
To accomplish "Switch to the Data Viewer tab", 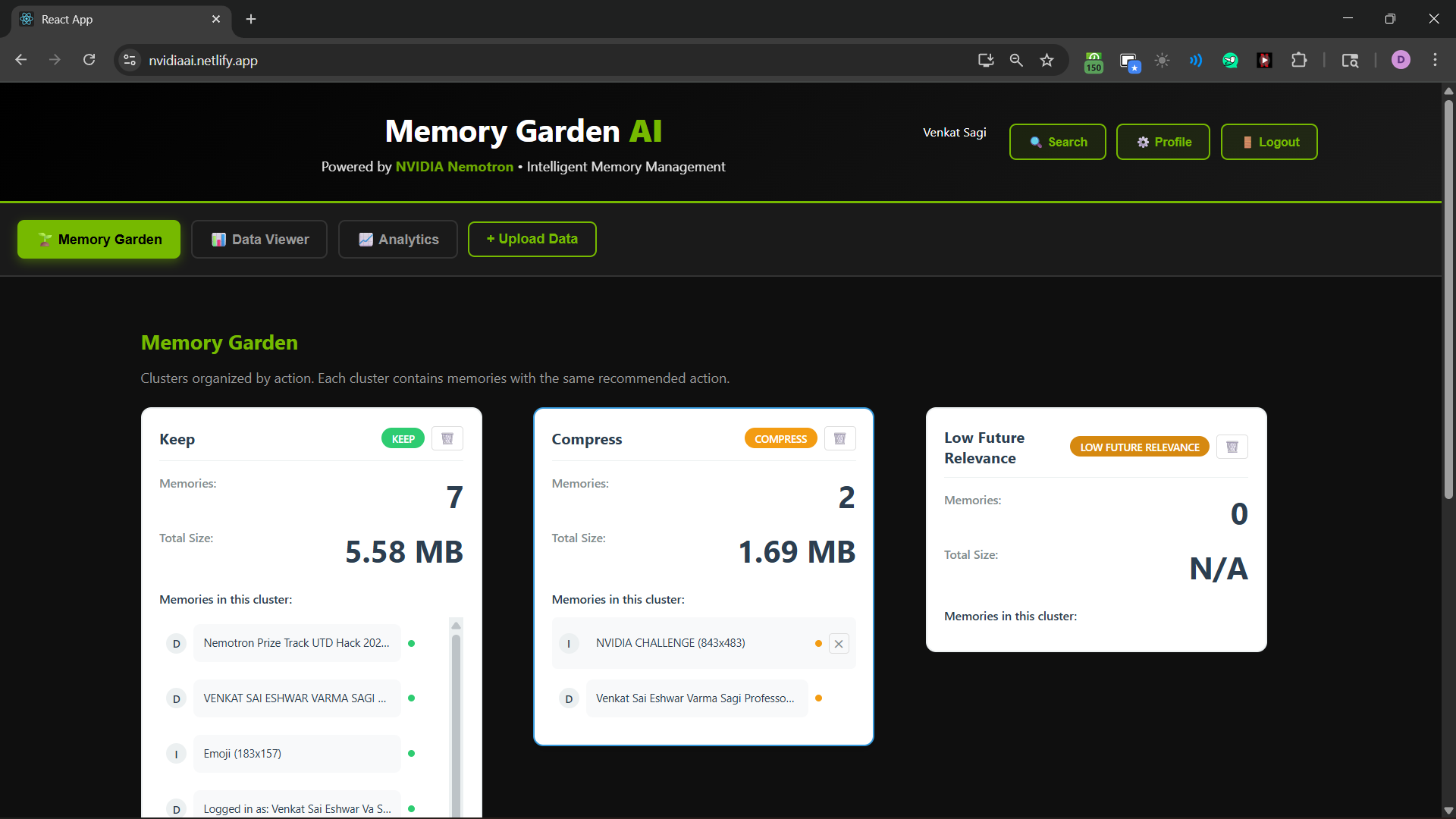I will point(259,240).
